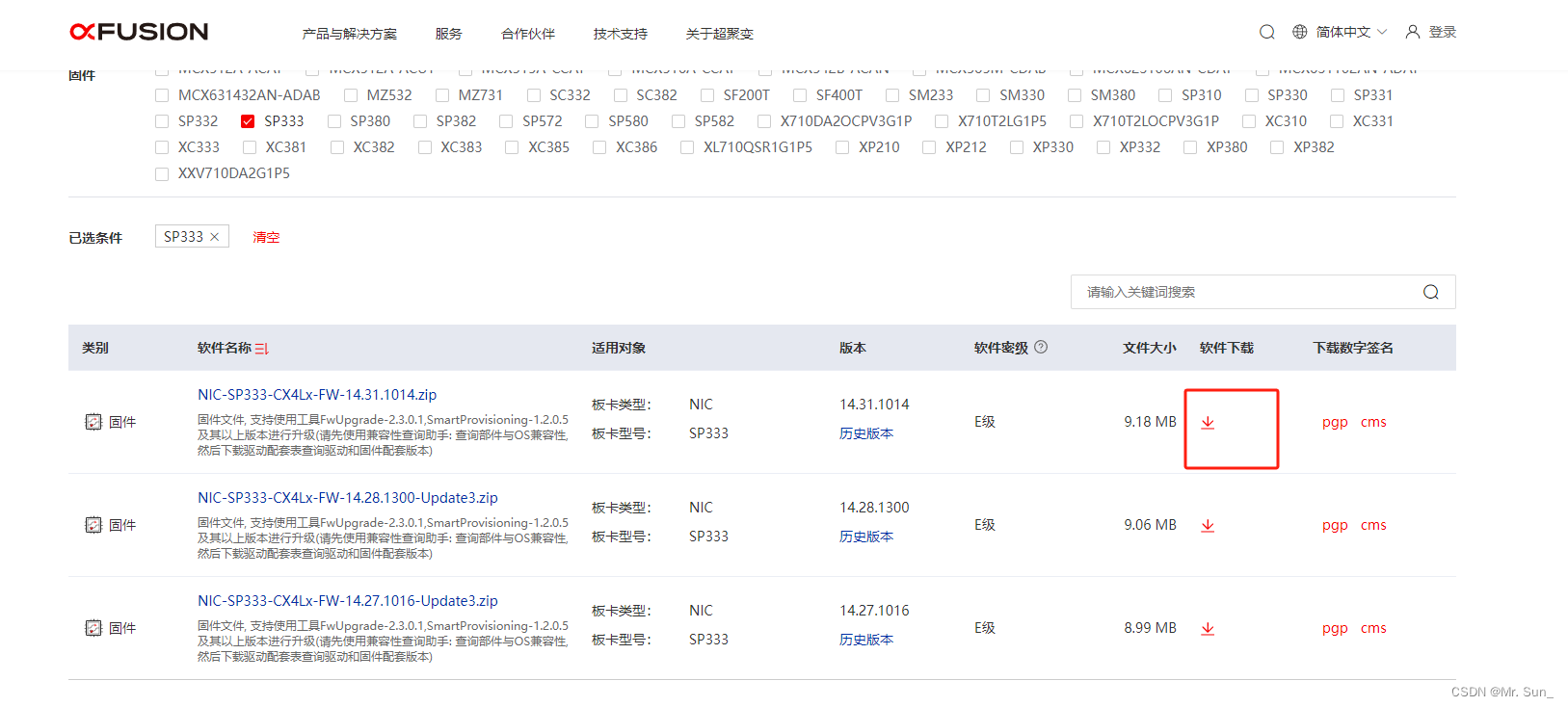The height and width of the screenshot is (707, 1568).
Task: Select the XP210 checkbox
Action: (x=842, y=147)
